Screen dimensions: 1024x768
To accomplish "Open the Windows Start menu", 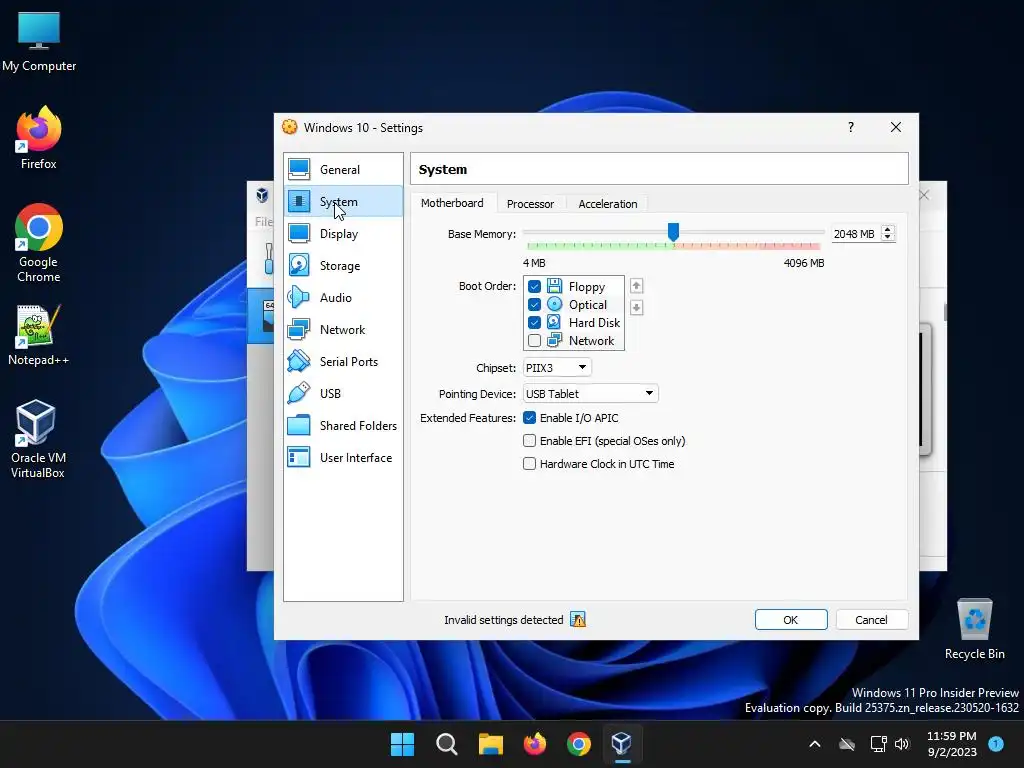I will coord(402,744).
